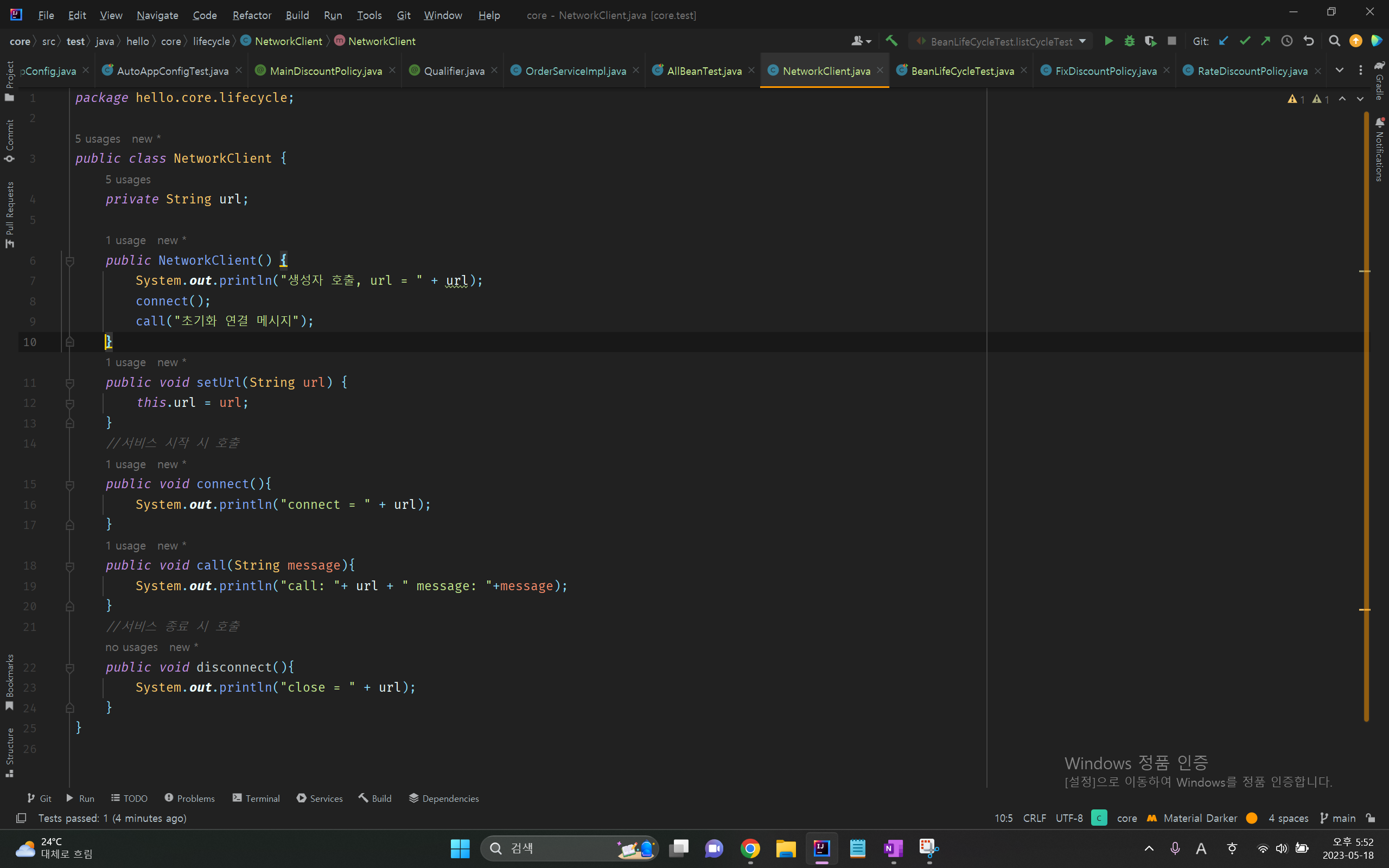Click lifecycle breadcrumb in navigation bar
Image resolution: width=1389 pixels, height=868 pixels.
[x=211, y=41]
